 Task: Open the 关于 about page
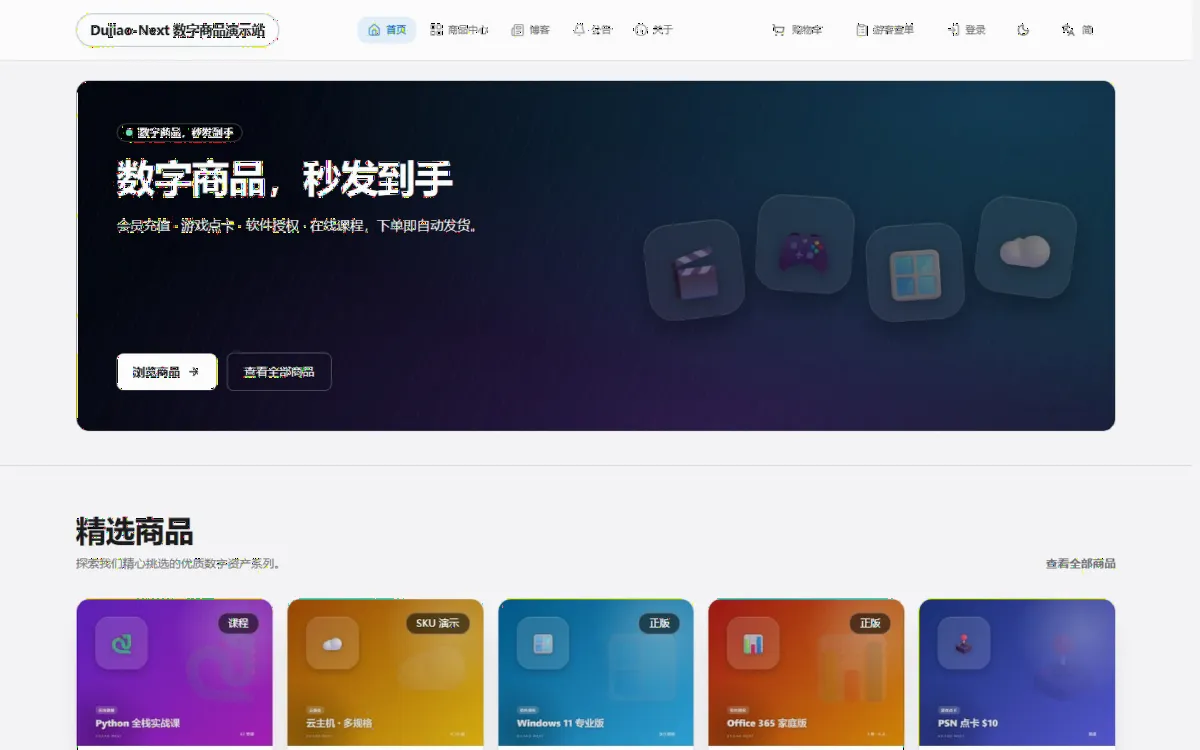pos(653,30)
